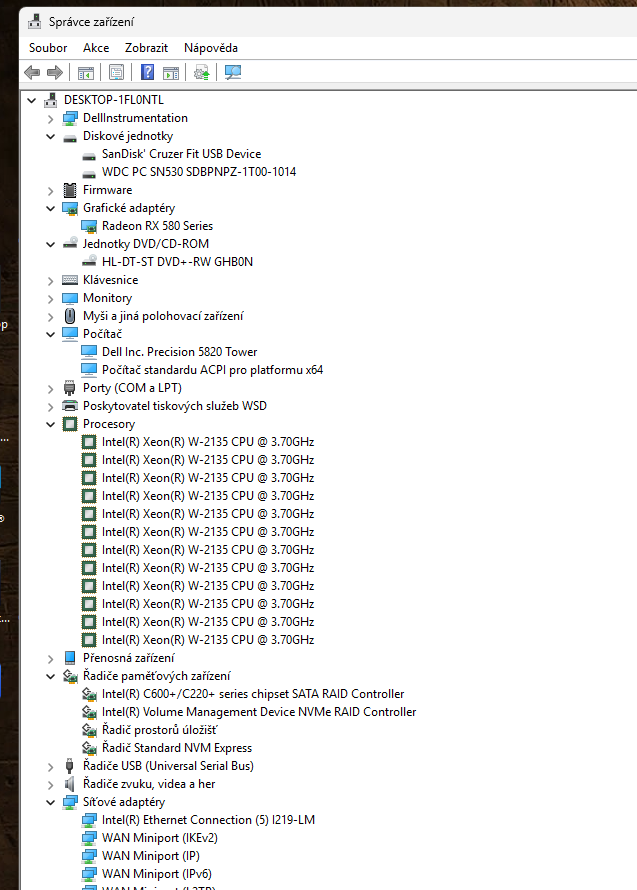The width and height of the screenshot is (637, 890).
Task: Collapse the Grafické adaptéry node
Action: (x=51, y=208)
